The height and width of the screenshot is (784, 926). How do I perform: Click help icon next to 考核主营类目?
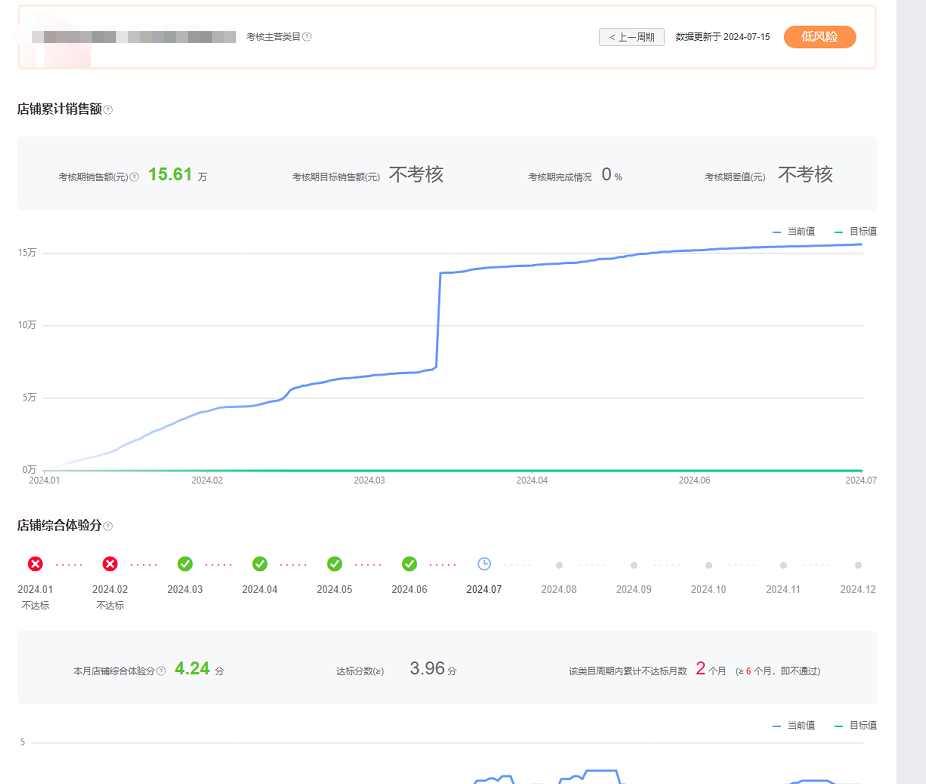[307, 37]
